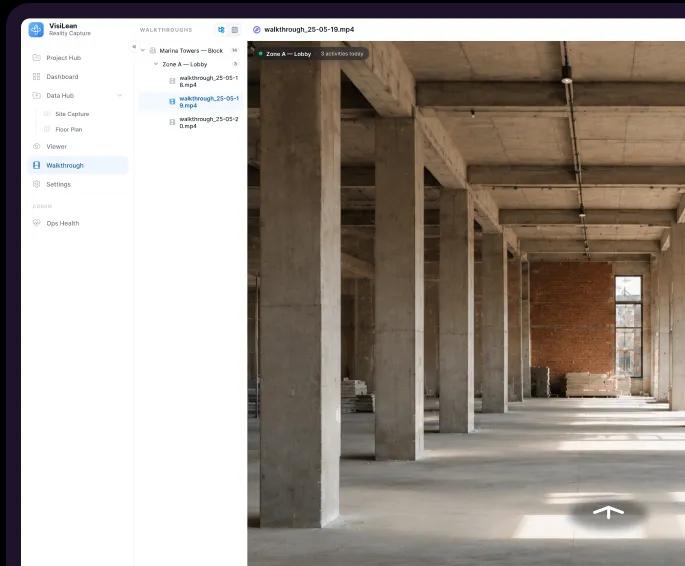Select Walkthrough in the sidebar
685x566 pixels.
[77, 165]
